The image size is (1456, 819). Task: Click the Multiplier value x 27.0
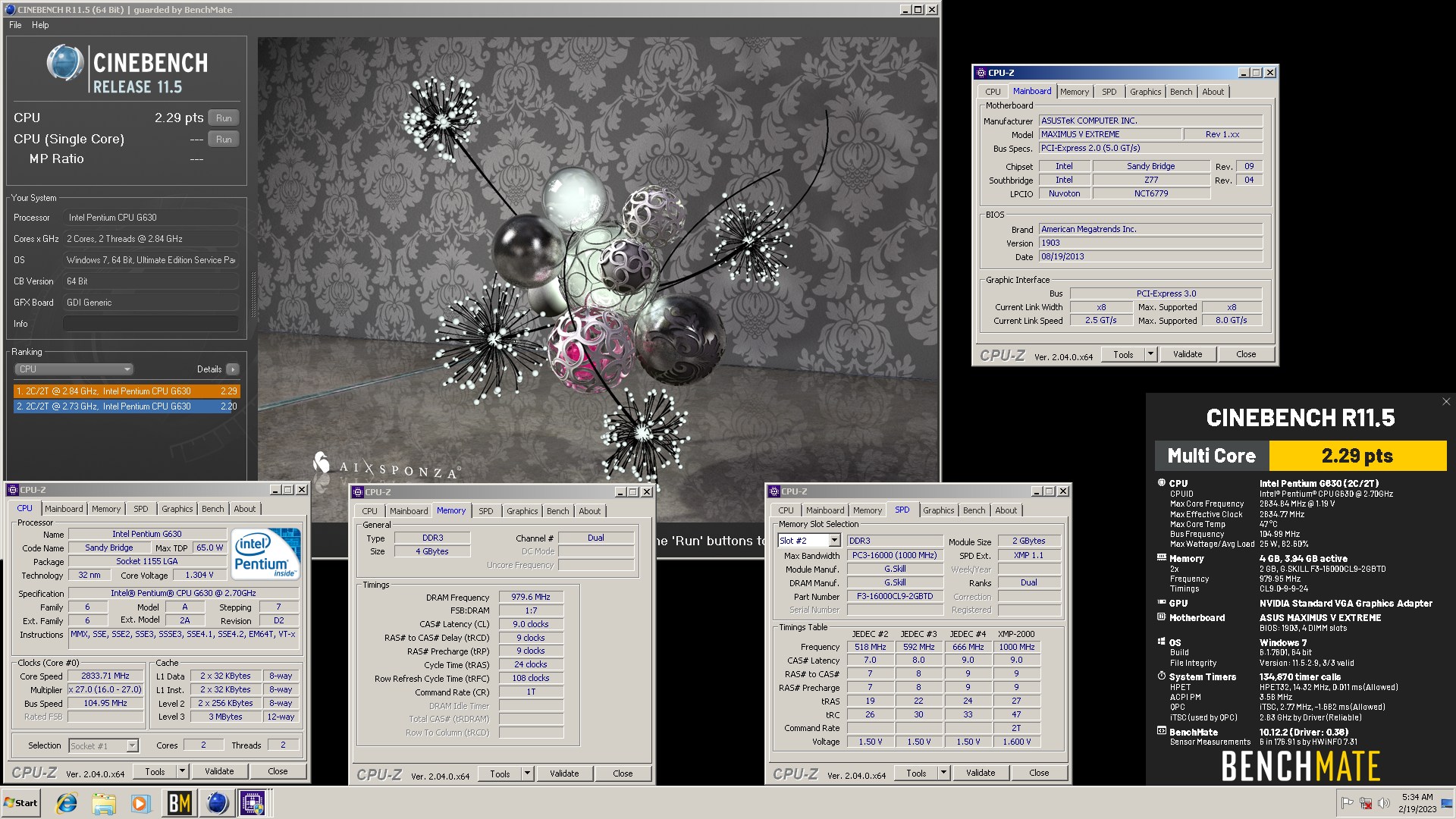(105, 689)
